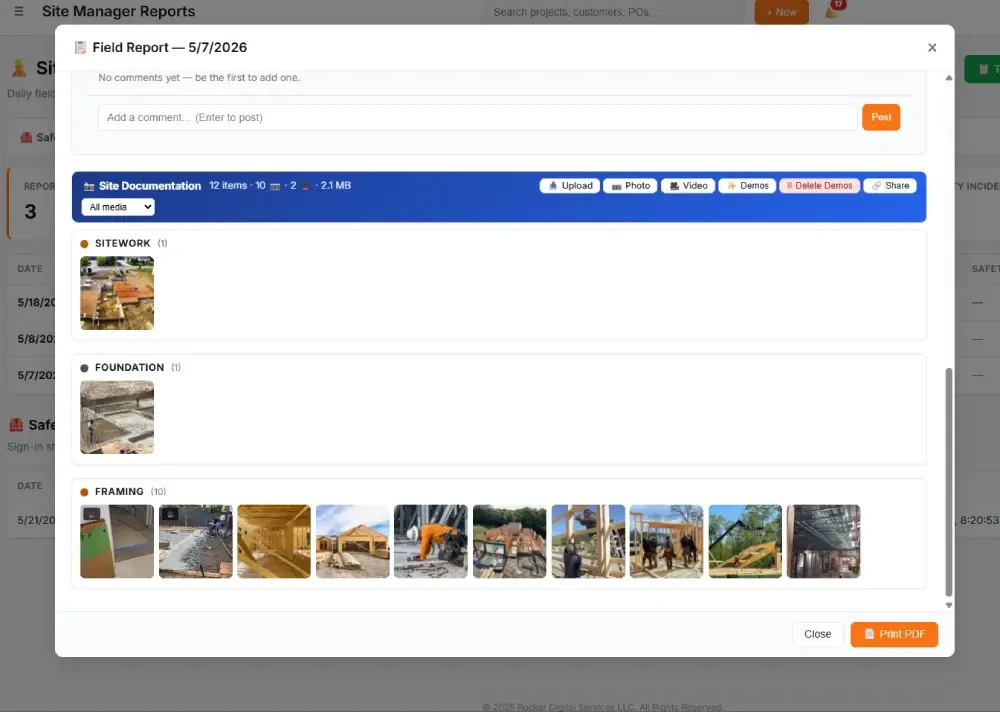Click the "Field Report — 5/7/2026" dialog title
The width and height of the screenshot is (1000, 712).
pos(170,48)
